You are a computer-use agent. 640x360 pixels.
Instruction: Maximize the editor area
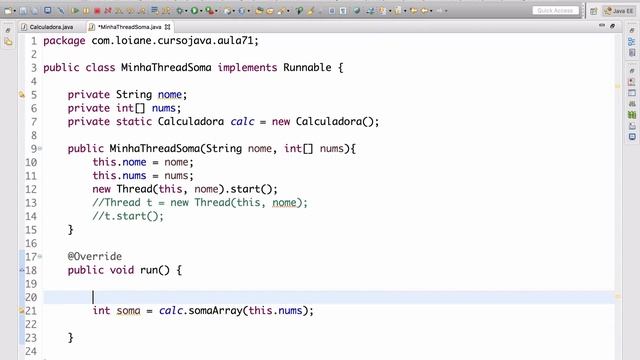click(612, 26)
